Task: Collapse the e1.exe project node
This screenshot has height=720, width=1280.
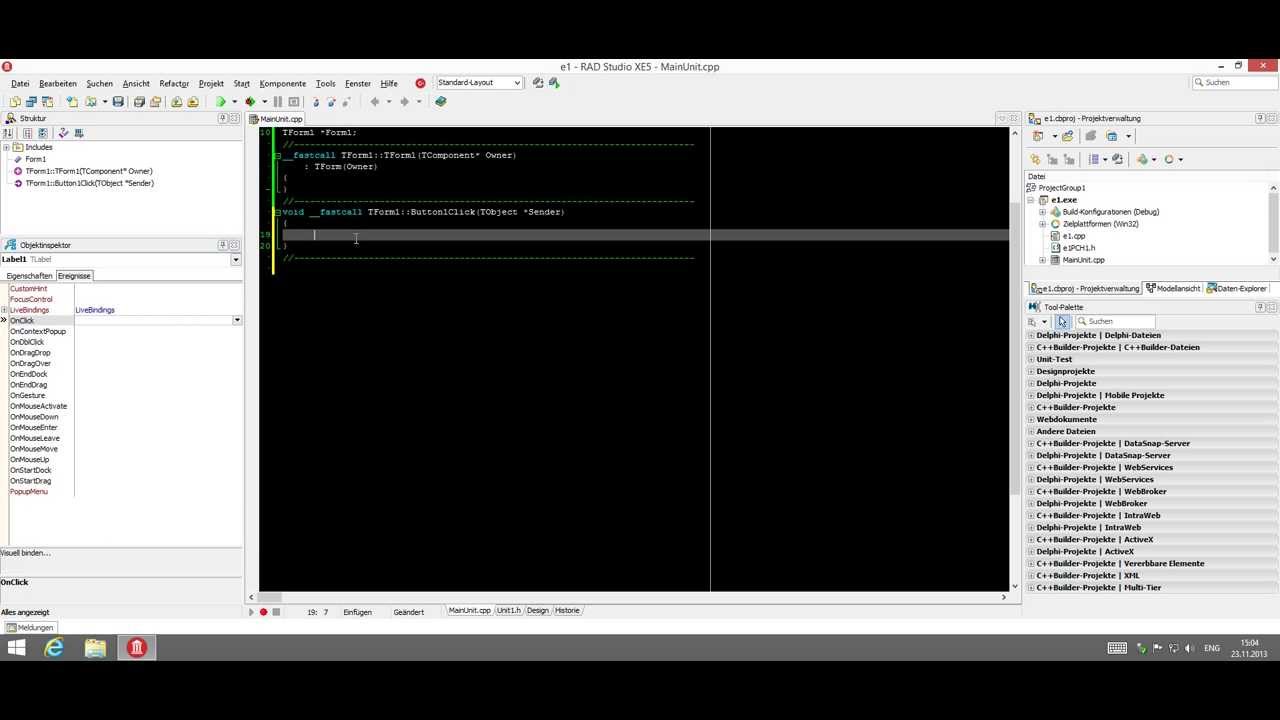Action: click(1031, 200)
